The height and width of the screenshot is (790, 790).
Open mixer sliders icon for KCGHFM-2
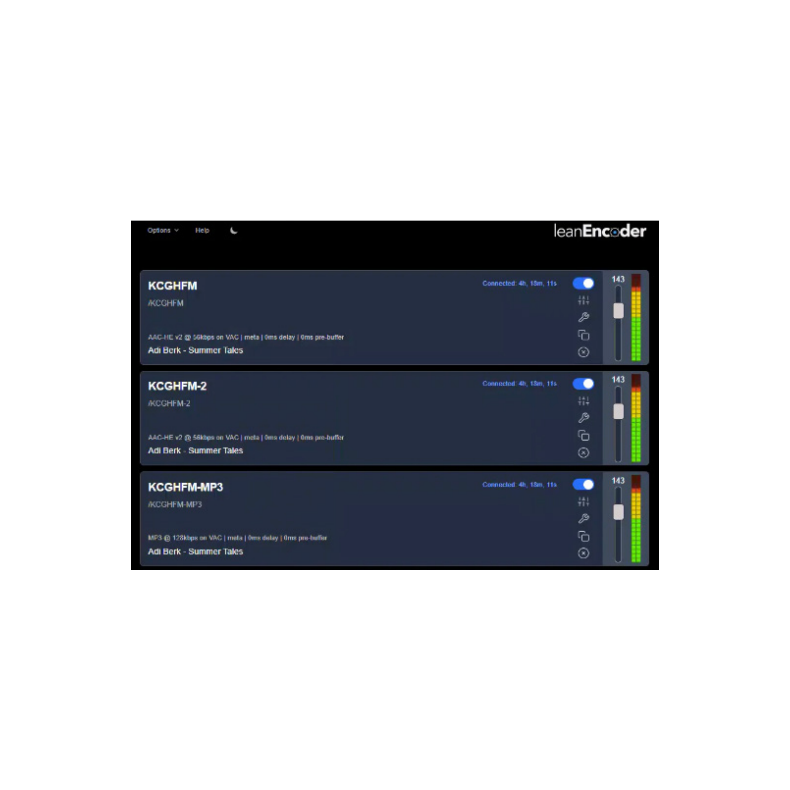click(x=583, y=401)
